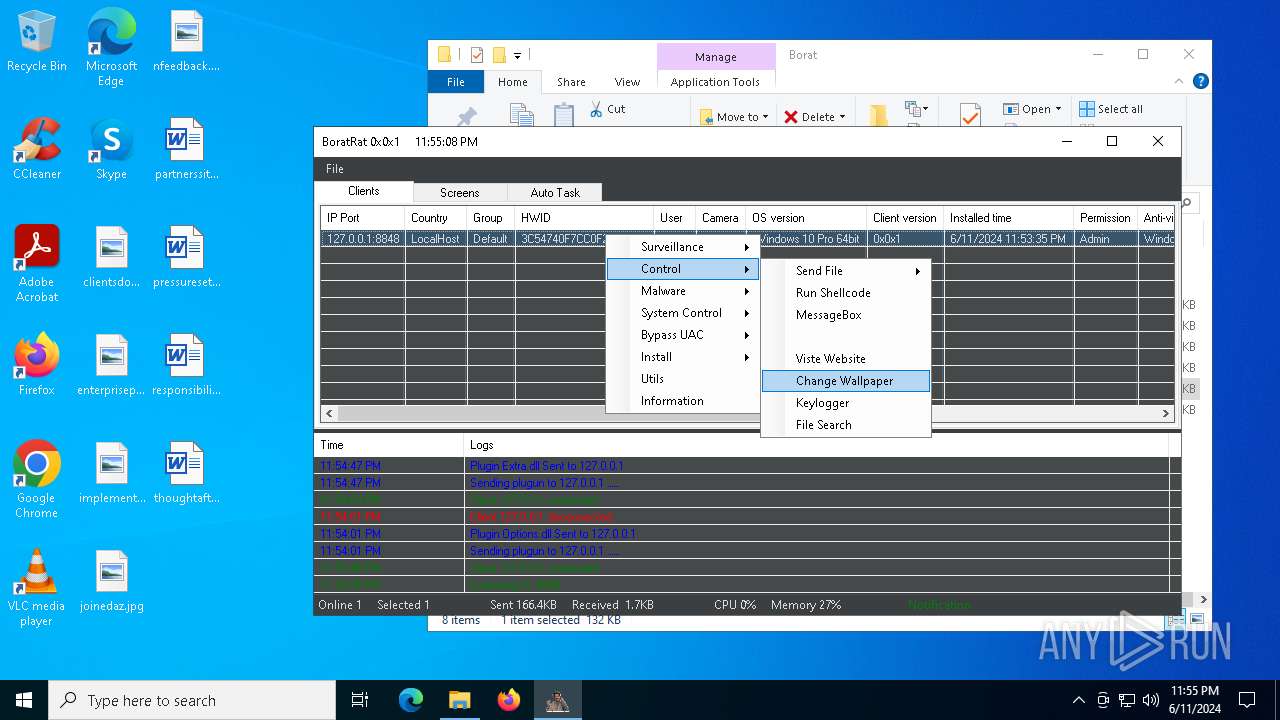The width and height of the screenshot is (1280, 720).
Task: Launch the Google Chrome desktop shortcut
Action: [x=37, y=480]
